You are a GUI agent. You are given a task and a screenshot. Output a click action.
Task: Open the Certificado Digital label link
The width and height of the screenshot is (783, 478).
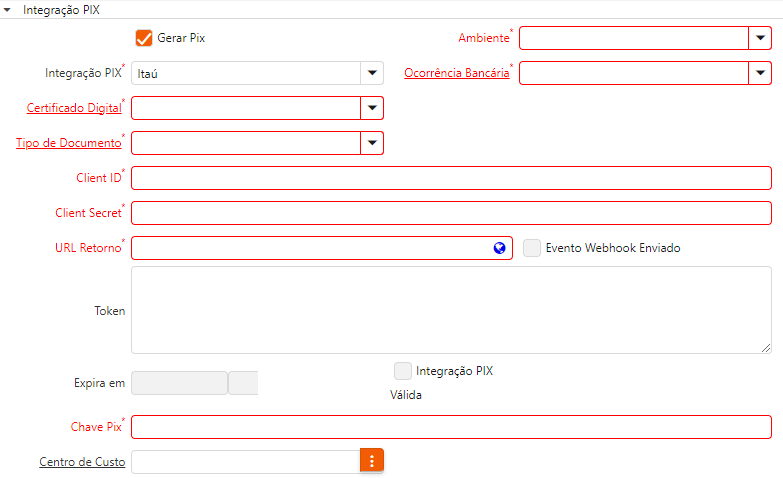click(73, 108)
